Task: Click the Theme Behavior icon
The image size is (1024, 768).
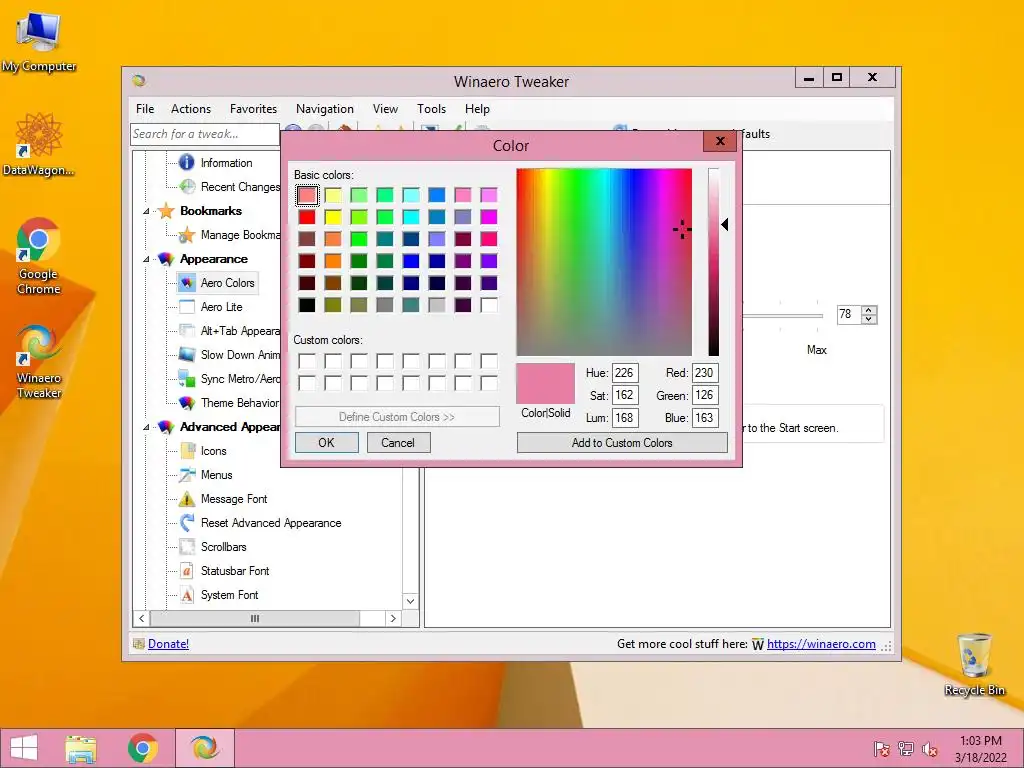Action: tap(187, 403)
